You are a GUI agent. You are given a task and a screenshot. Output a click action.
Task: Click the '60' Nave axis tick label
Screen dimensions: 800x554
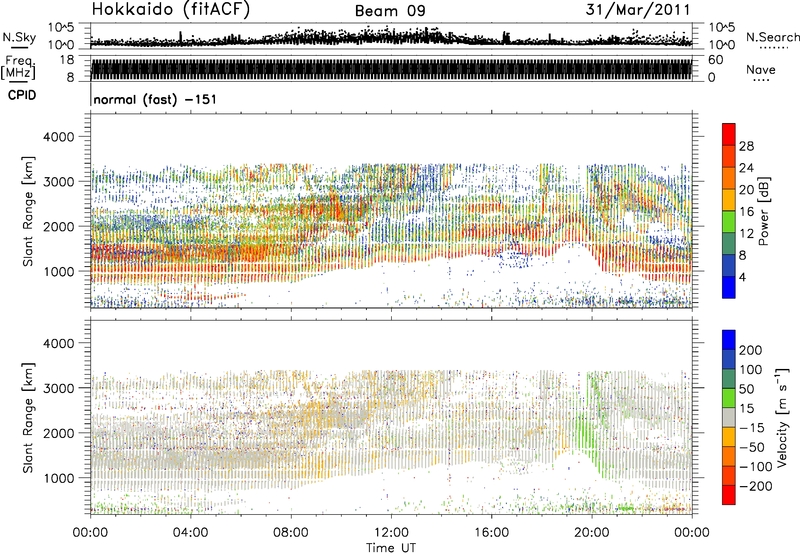click(715, 60)
